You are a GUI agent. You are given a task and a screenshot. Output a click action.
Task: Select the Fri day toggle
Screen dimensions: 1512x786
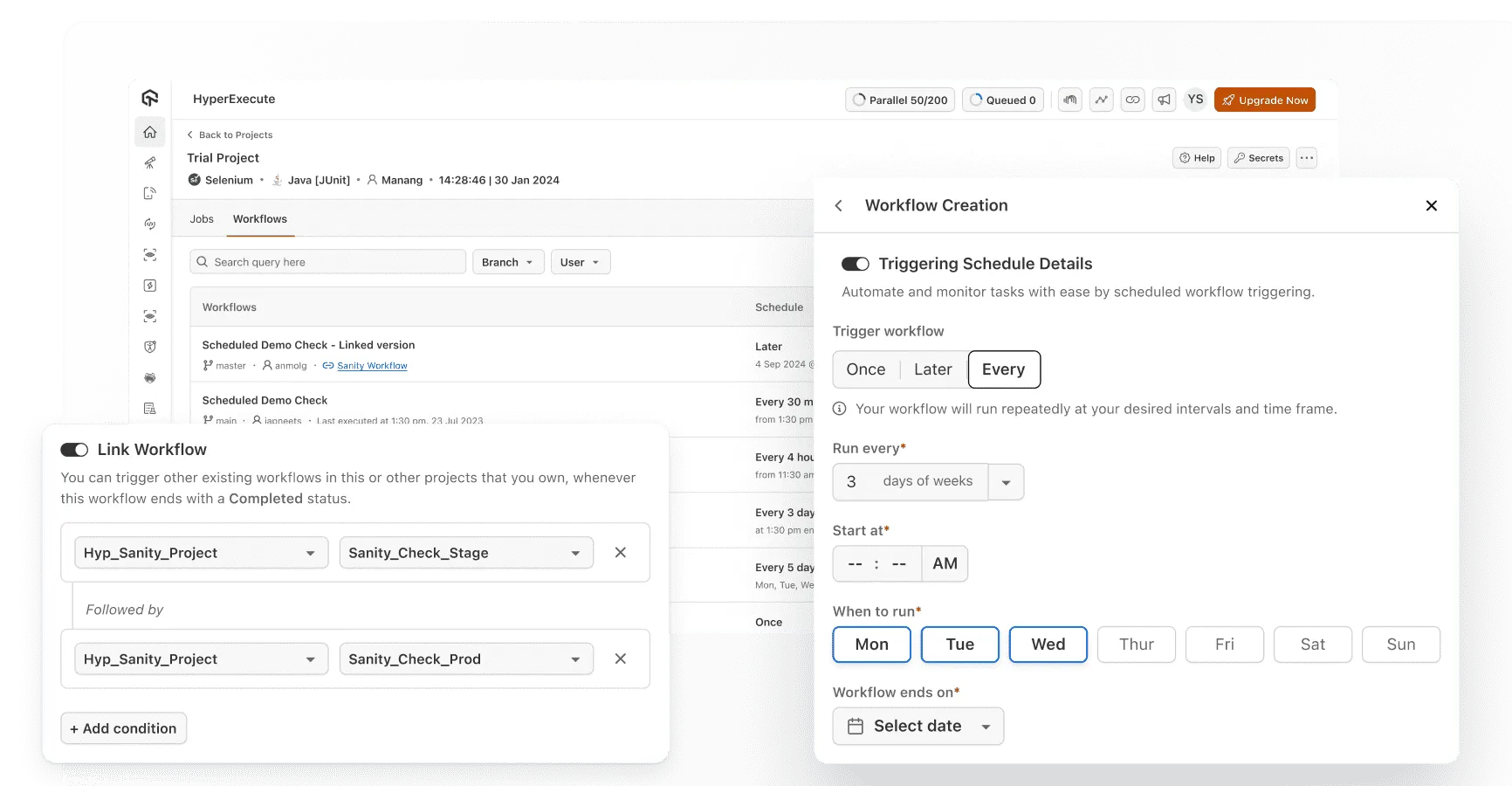[x=1225, y=645]
